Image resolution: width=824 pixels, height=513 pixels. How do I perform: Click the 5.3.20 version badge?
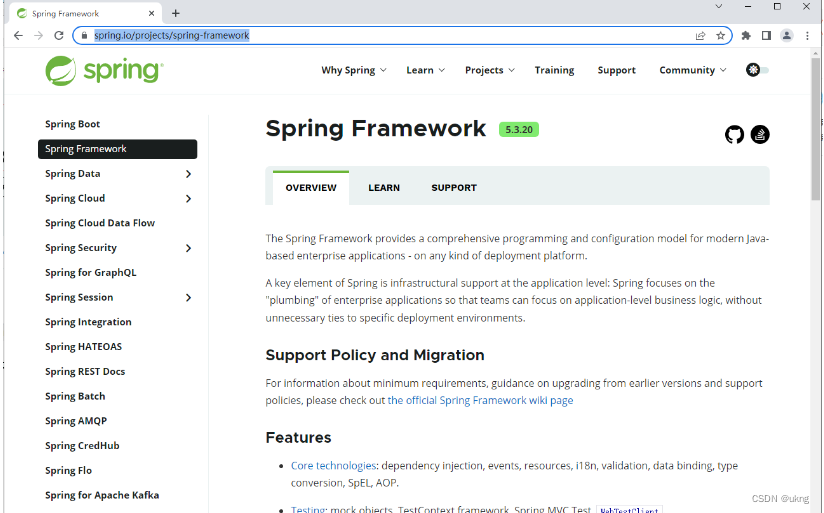pyautogui.click(x=519, y=129)
